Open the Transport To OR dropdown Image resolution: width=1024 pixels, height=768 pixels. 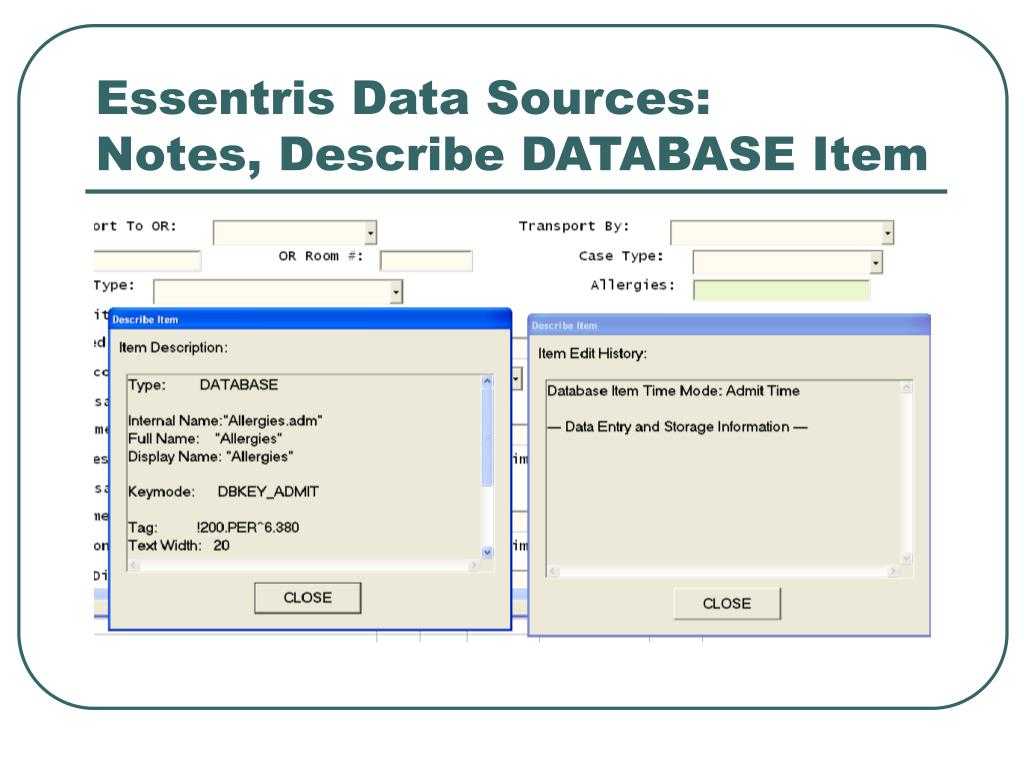(x=370, y=232)
